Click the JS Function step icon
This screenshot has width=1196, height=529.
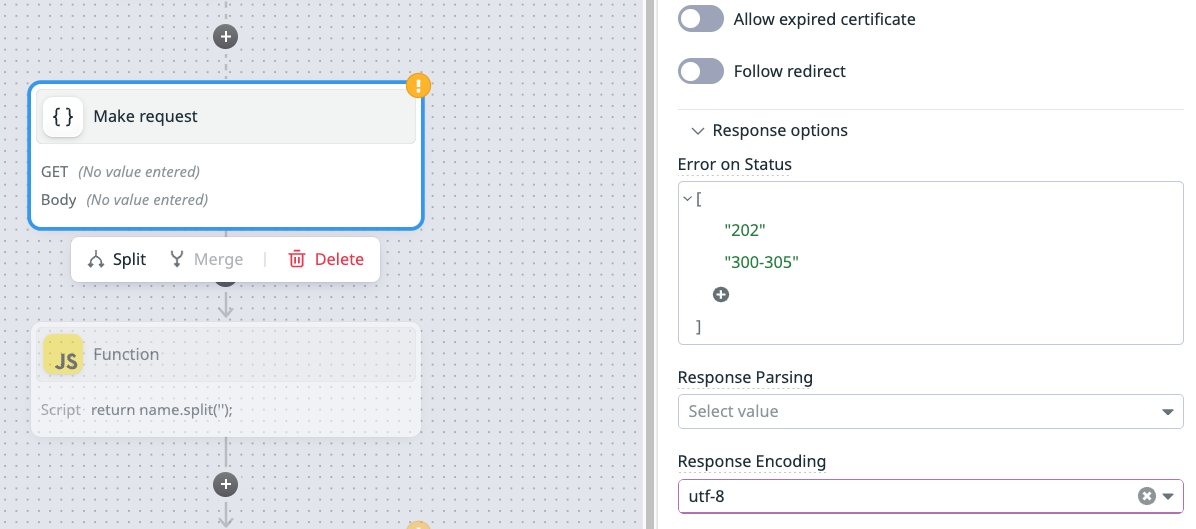pyautogui.click(x=63, y=355)
